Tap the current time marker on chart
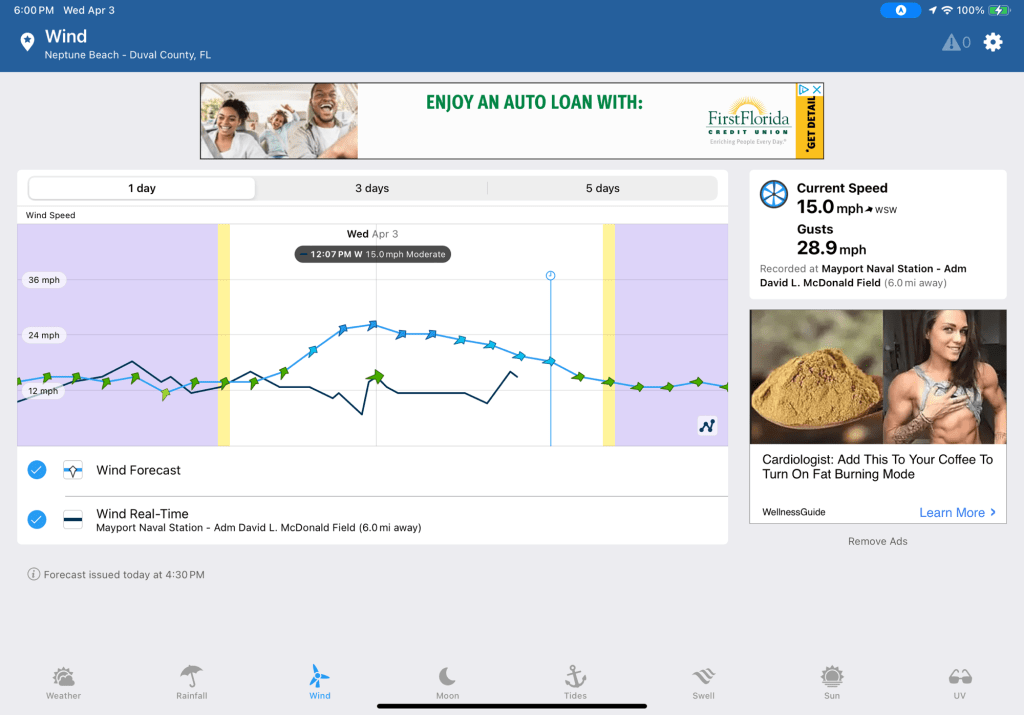Image resolution: width=1024 pixels, height=715 pixels. pyautogui.click(x=550, y=275)
